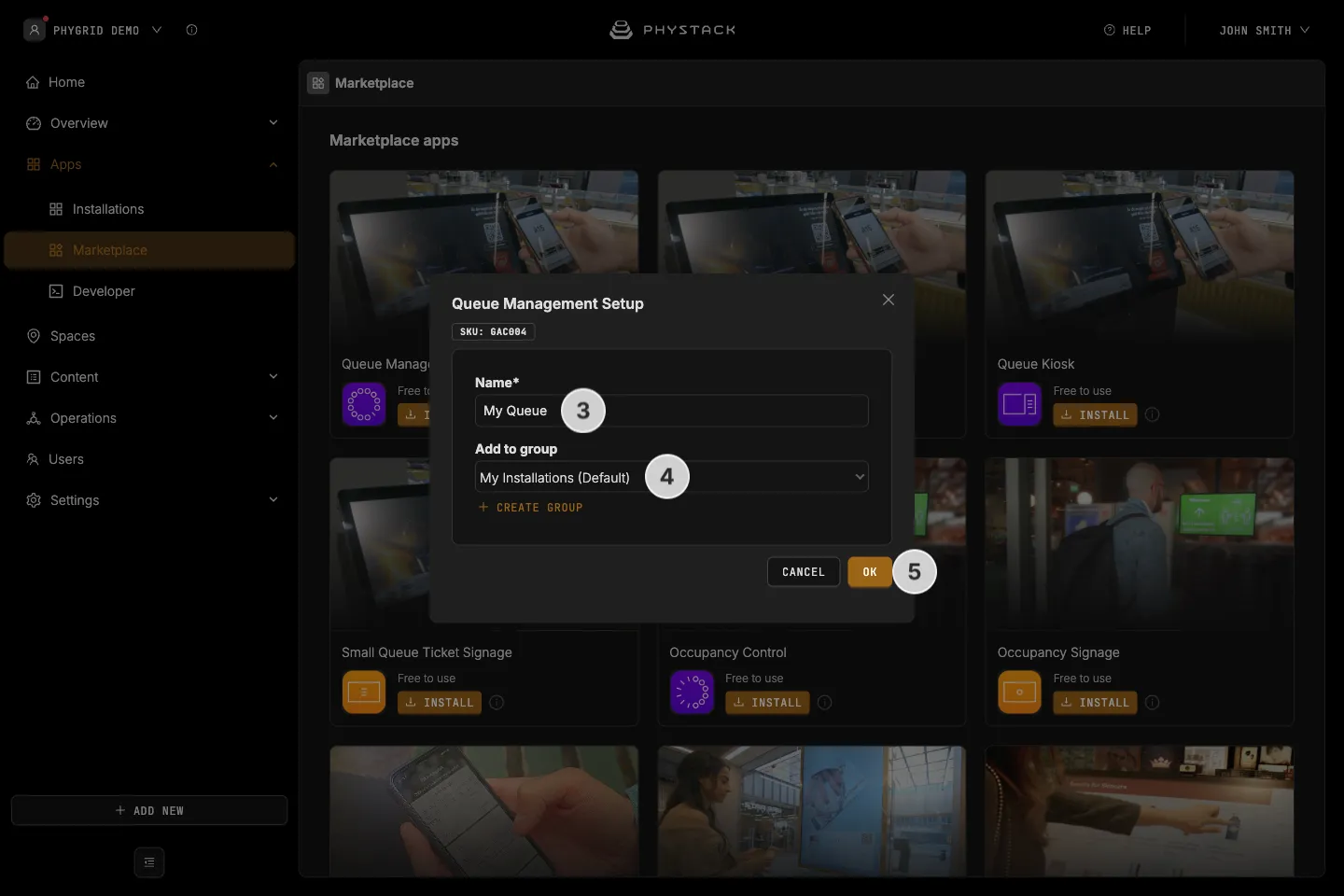The image size is (1344, 896).
Task: Go to Spaces in the sidebar
Action: click(x=62, y=336)
